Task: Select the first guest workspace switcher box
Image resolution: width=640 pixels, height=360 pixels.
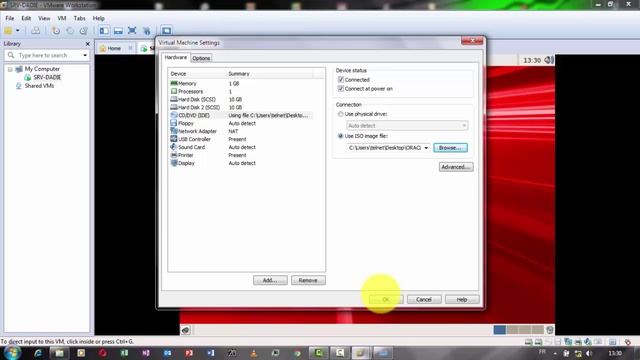Action: point(499,330)
